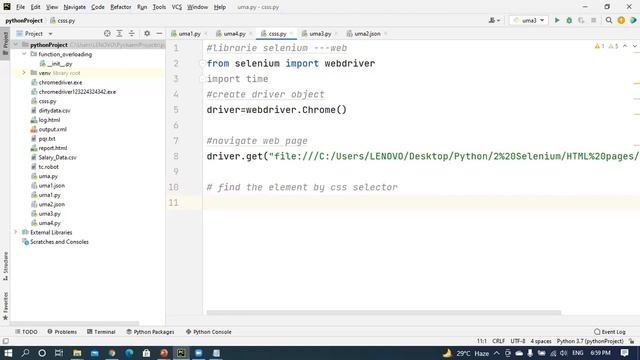This screenshot has height=360, width=640.
Task: Collapse the function_overloading folder
Action: click(x=24, y=54)
